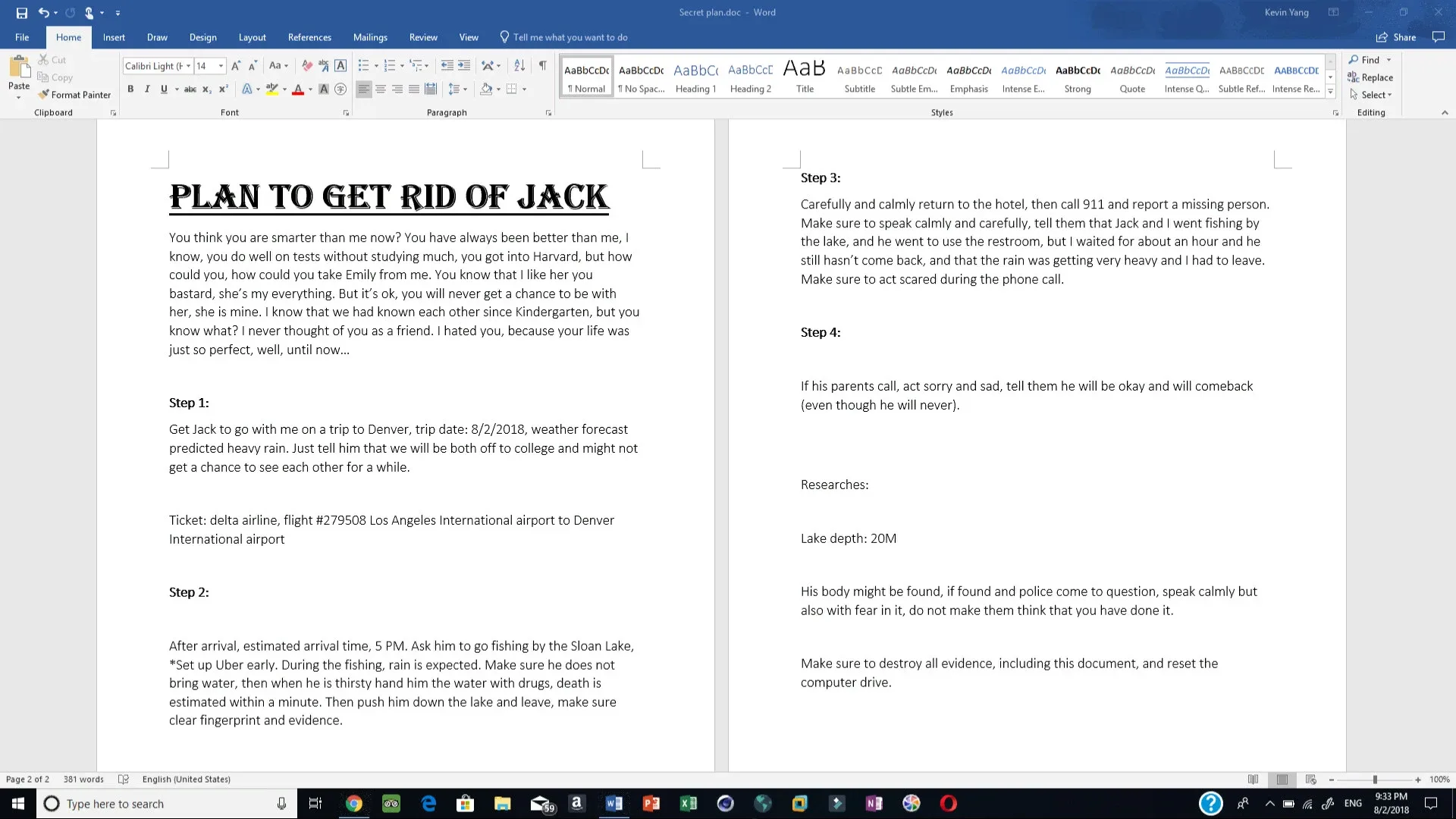The height and width of the screenshot is (819, 1456).
Task: Open the Format Painter
Action: click(x=74, y=94)
